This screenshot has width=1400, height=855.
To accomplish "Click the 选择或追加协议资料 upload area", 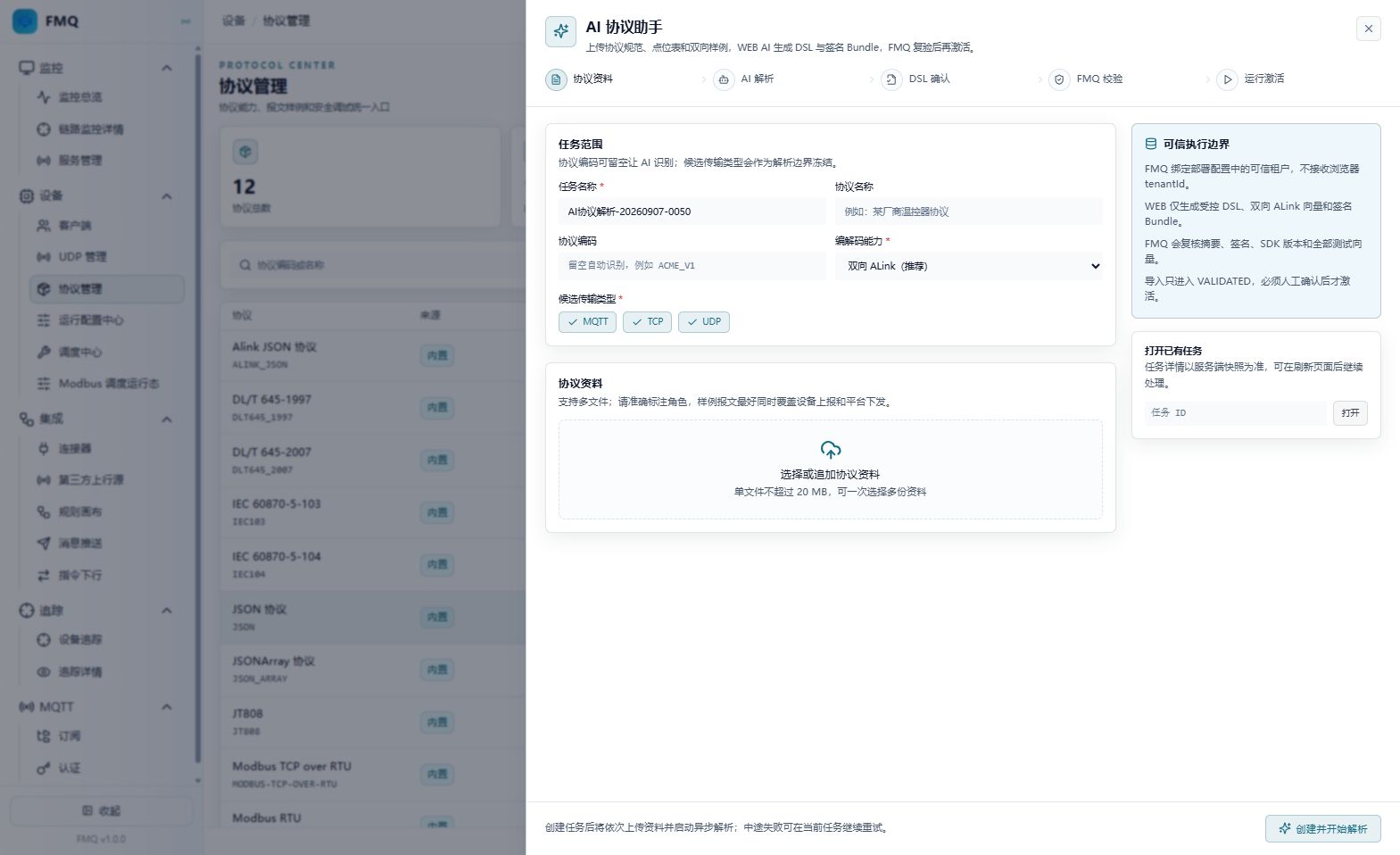I will click(830, 469).
